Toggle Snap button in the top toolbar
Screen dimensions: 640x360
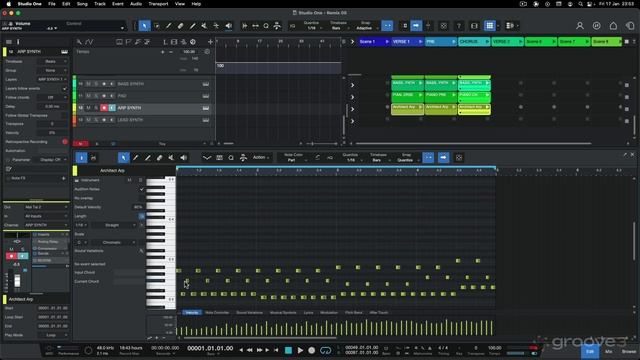coord(387,26)
